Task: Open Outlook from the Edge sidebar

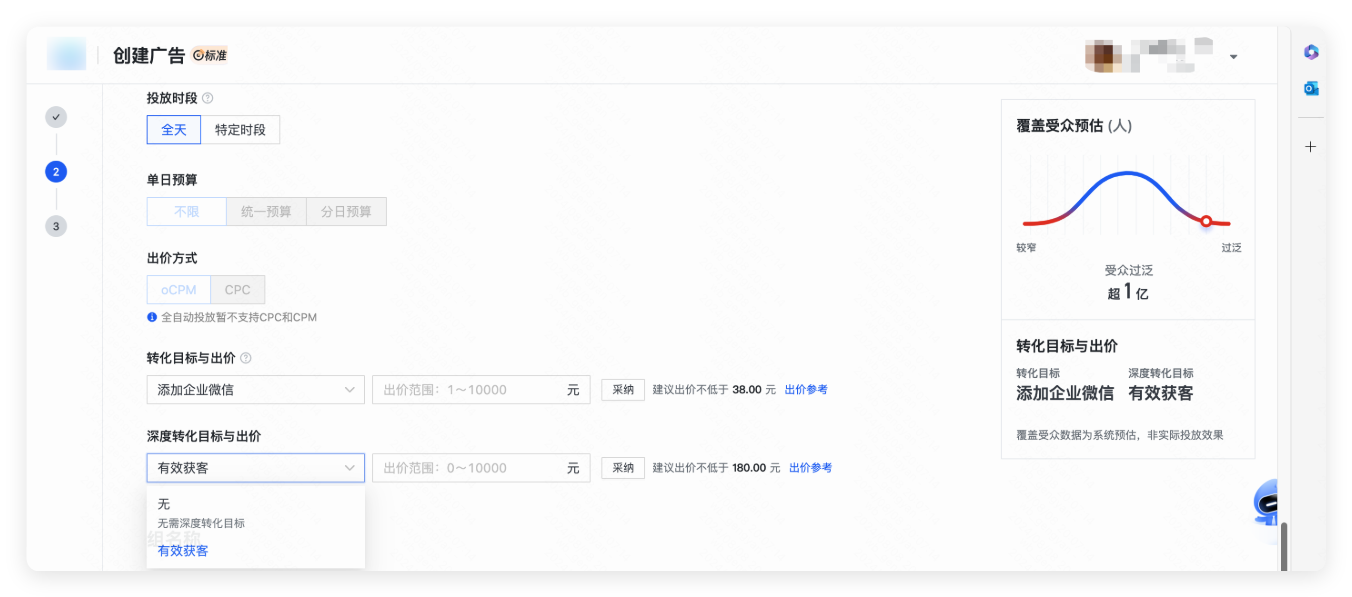Action: 1310,88
